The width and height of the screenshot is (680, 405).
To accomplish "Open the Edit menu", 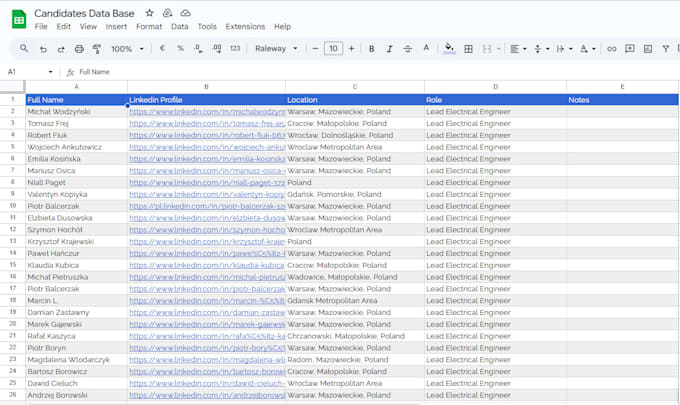I will tap(63, 27).
